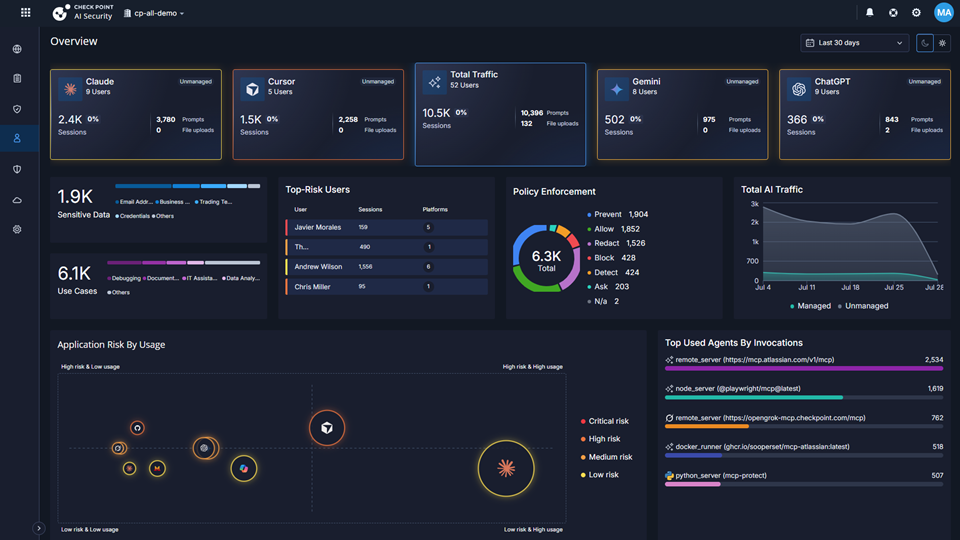Viewport: 960px width, 540px height.
Task: Open the settings gear in top bar
Action: [x=916, y=12]
